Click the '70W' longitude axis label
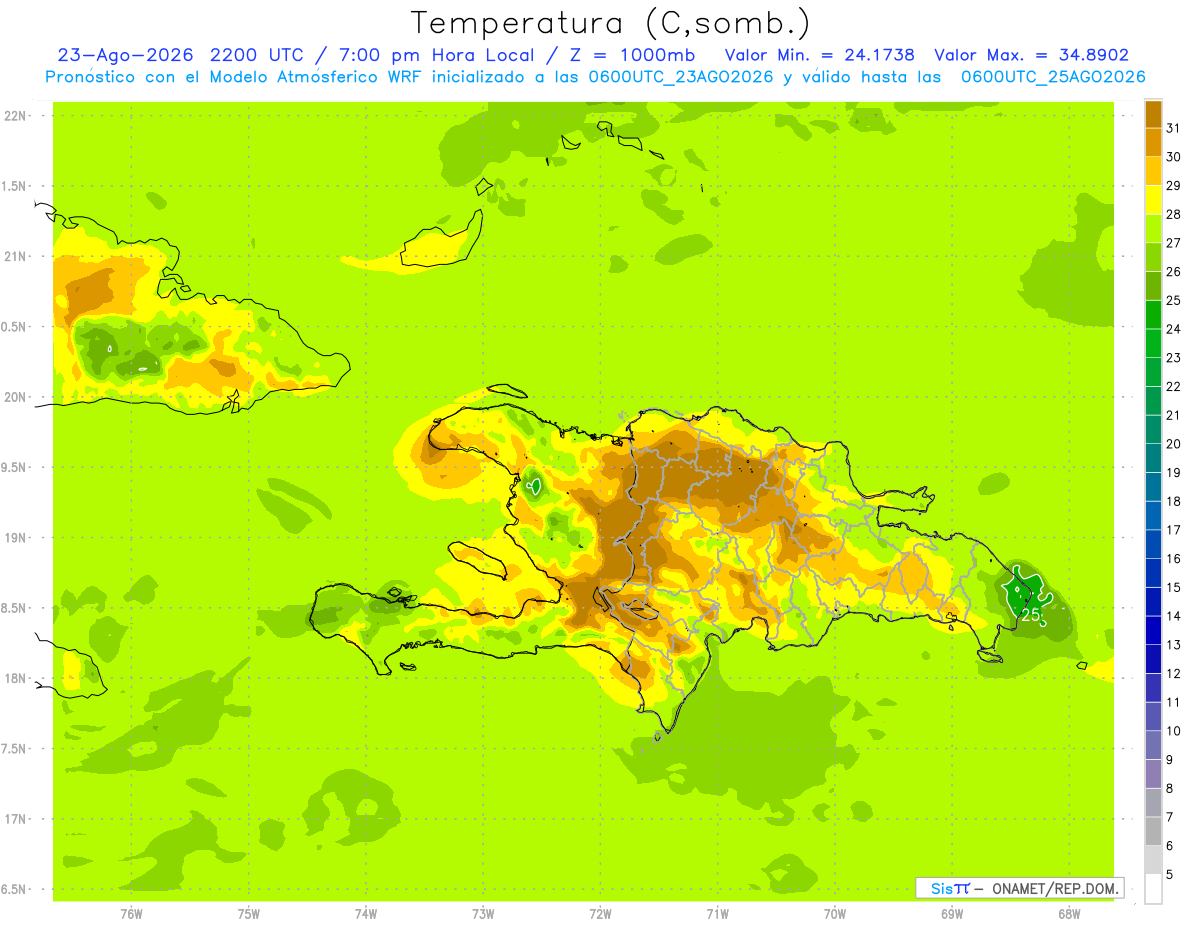The height and width of the screenshot is (927, 1200). 835,914
